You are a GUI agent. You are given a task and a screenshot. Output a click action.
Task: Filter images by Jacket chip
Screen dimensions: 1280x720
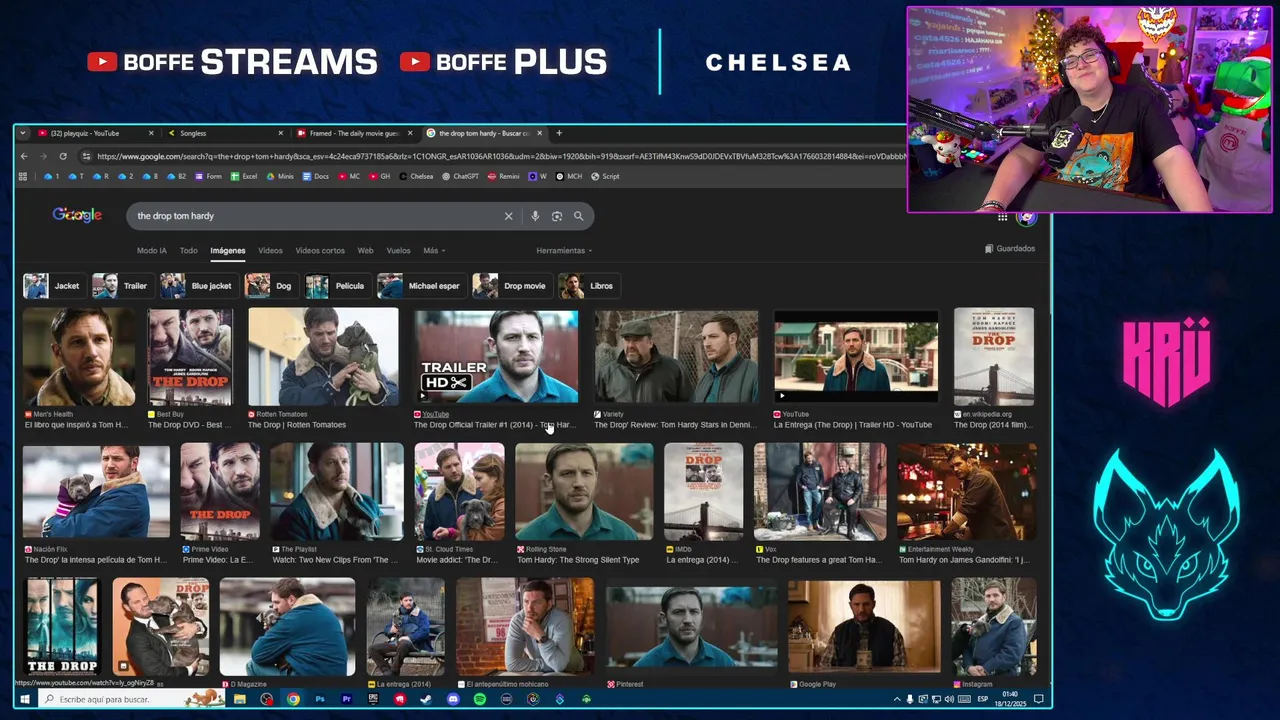click(x=53, y=286)
